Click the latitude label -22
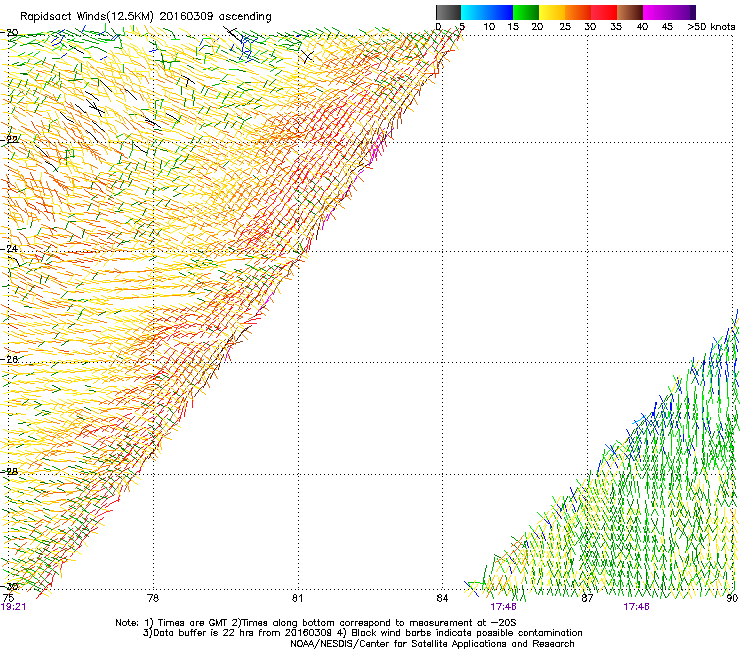This screenshot has height=650, width=740. pyautogui.click(x=10, y=140)
